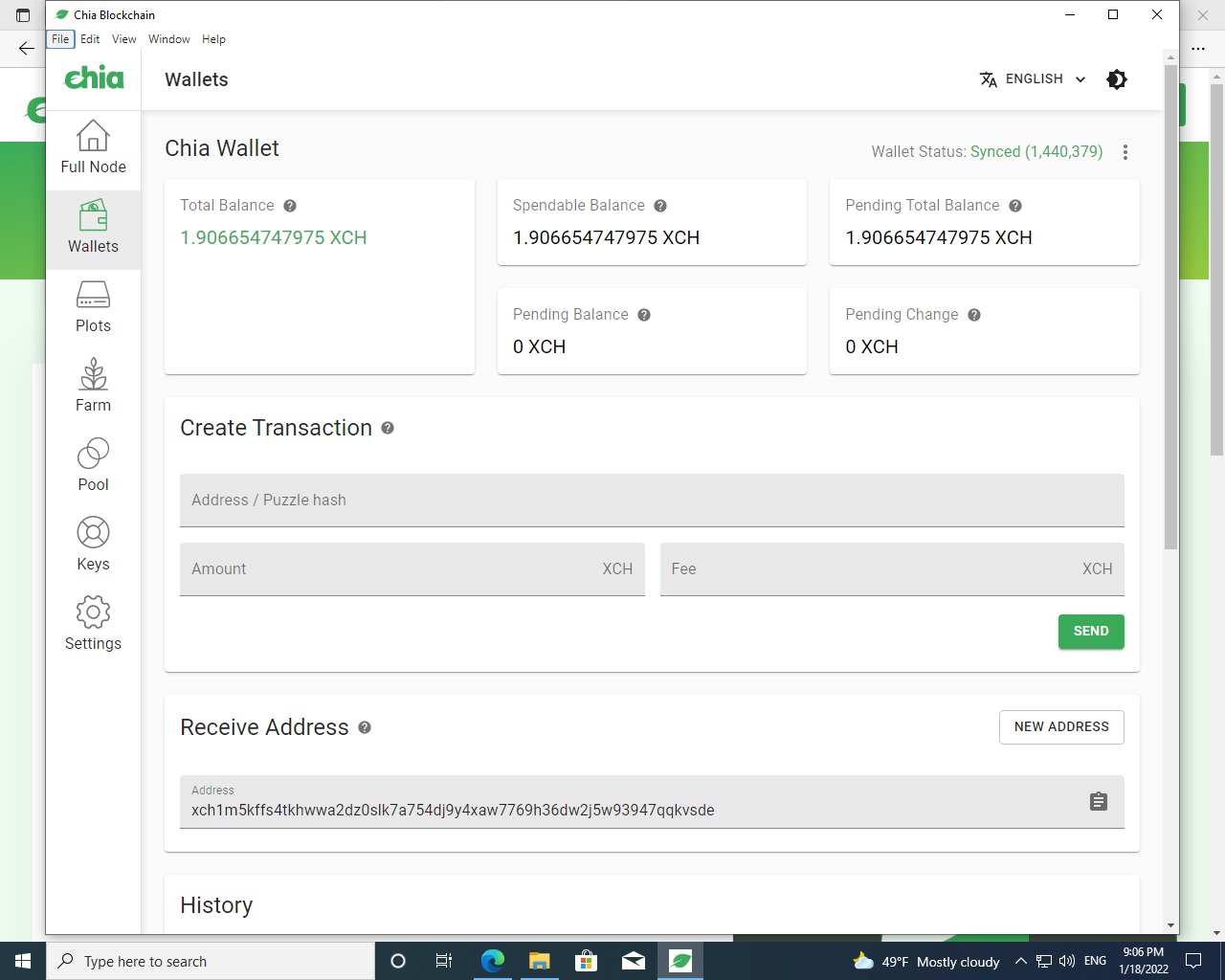Show hidden system tray icons
Screen dimensions: 1225x980
(x=1020, y=961)
